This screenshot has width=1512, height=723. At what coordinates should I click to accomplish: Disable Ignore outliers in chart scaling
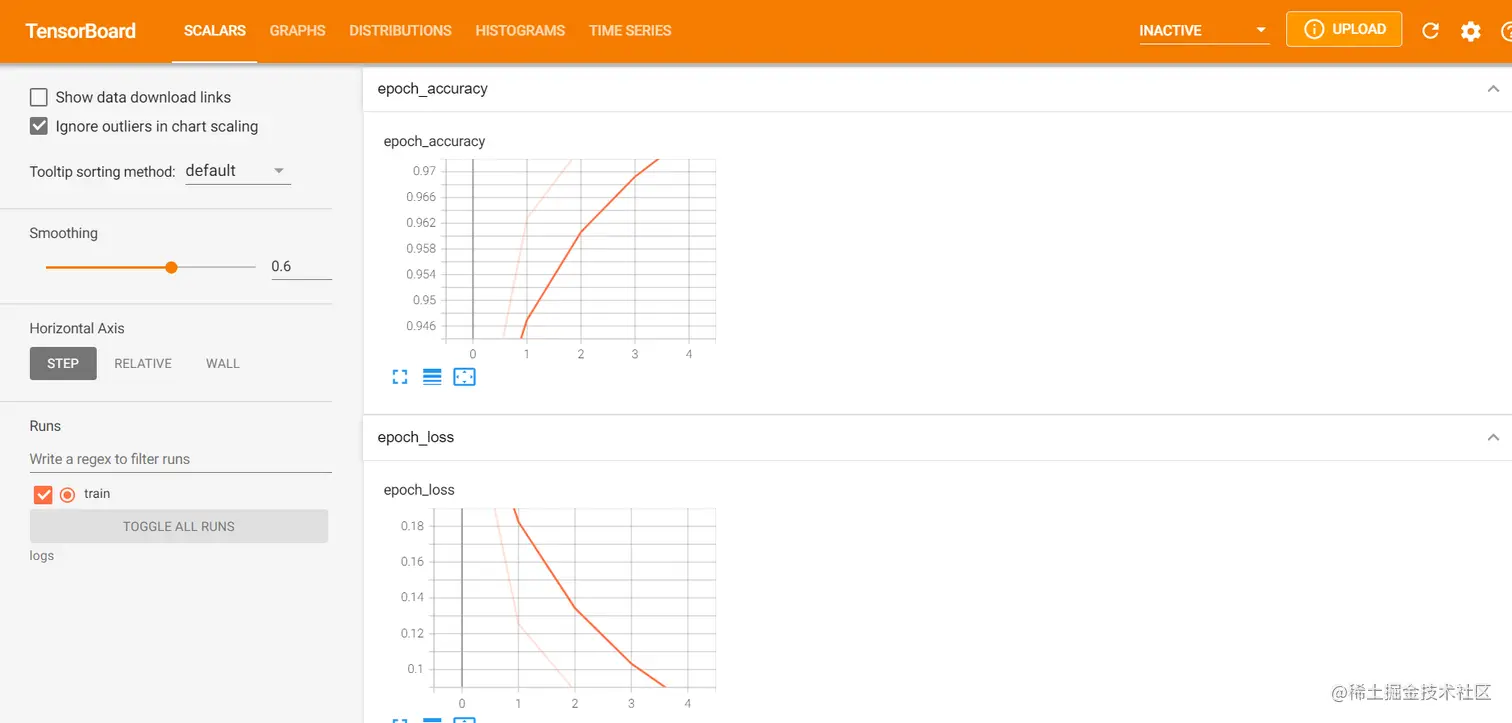click(x=39, y=126)
